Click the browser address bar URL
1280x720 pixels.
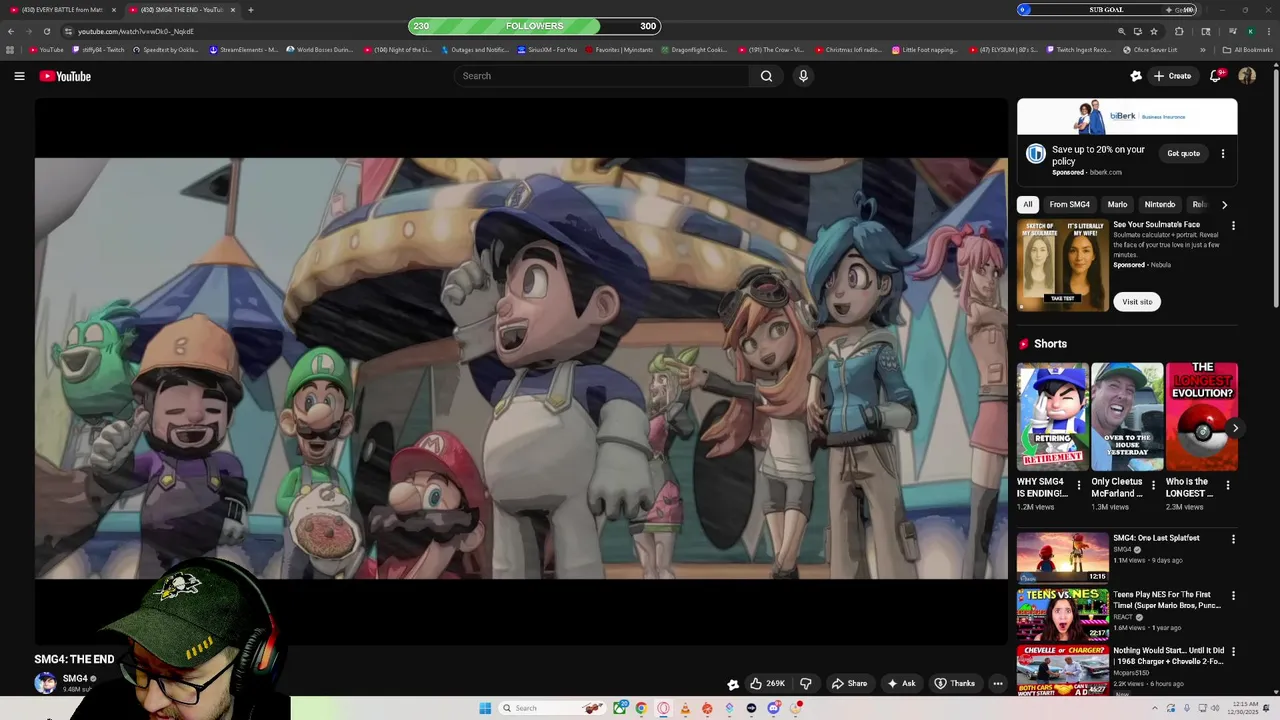tap(136, 31)
